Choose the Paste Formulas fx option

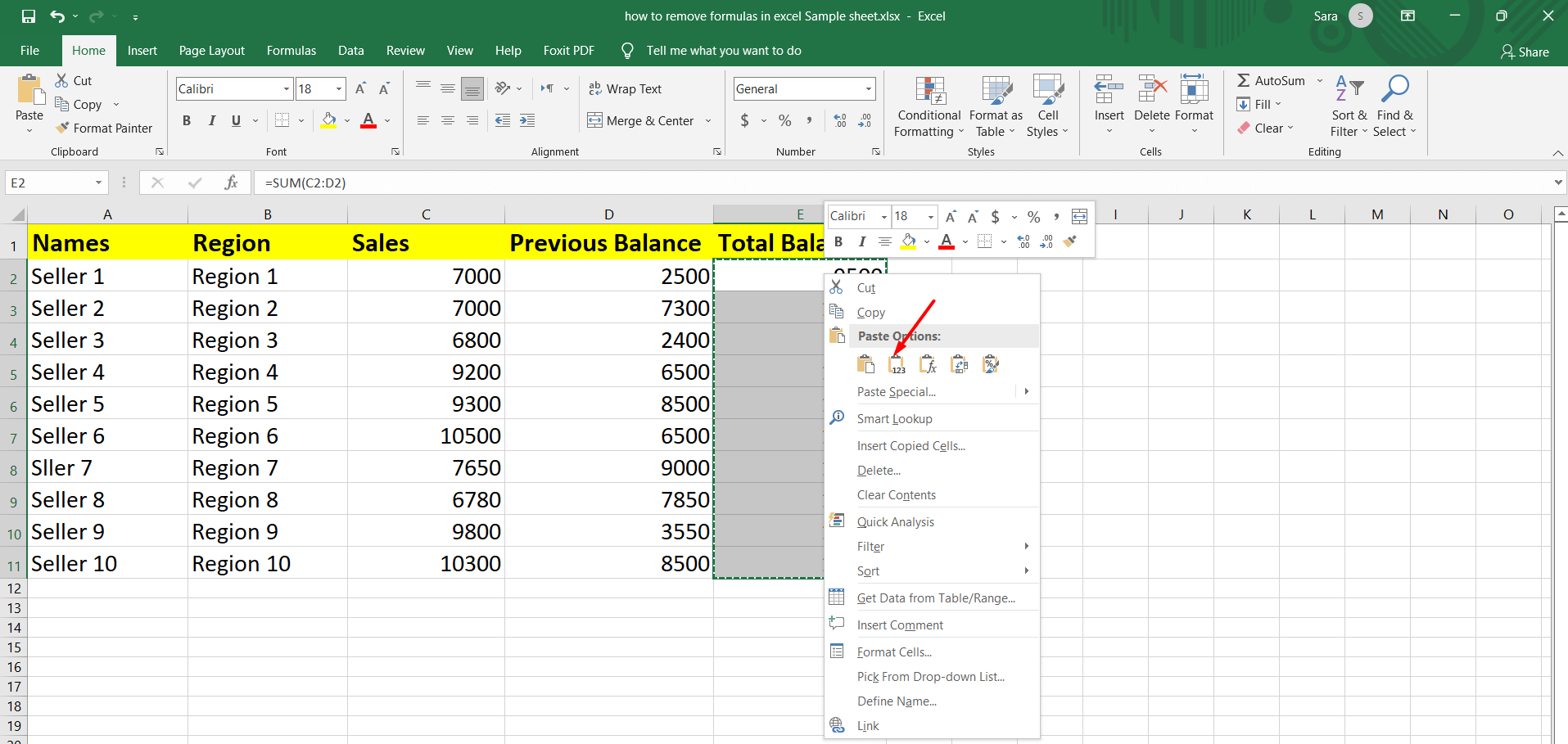(x=928, y=363)
